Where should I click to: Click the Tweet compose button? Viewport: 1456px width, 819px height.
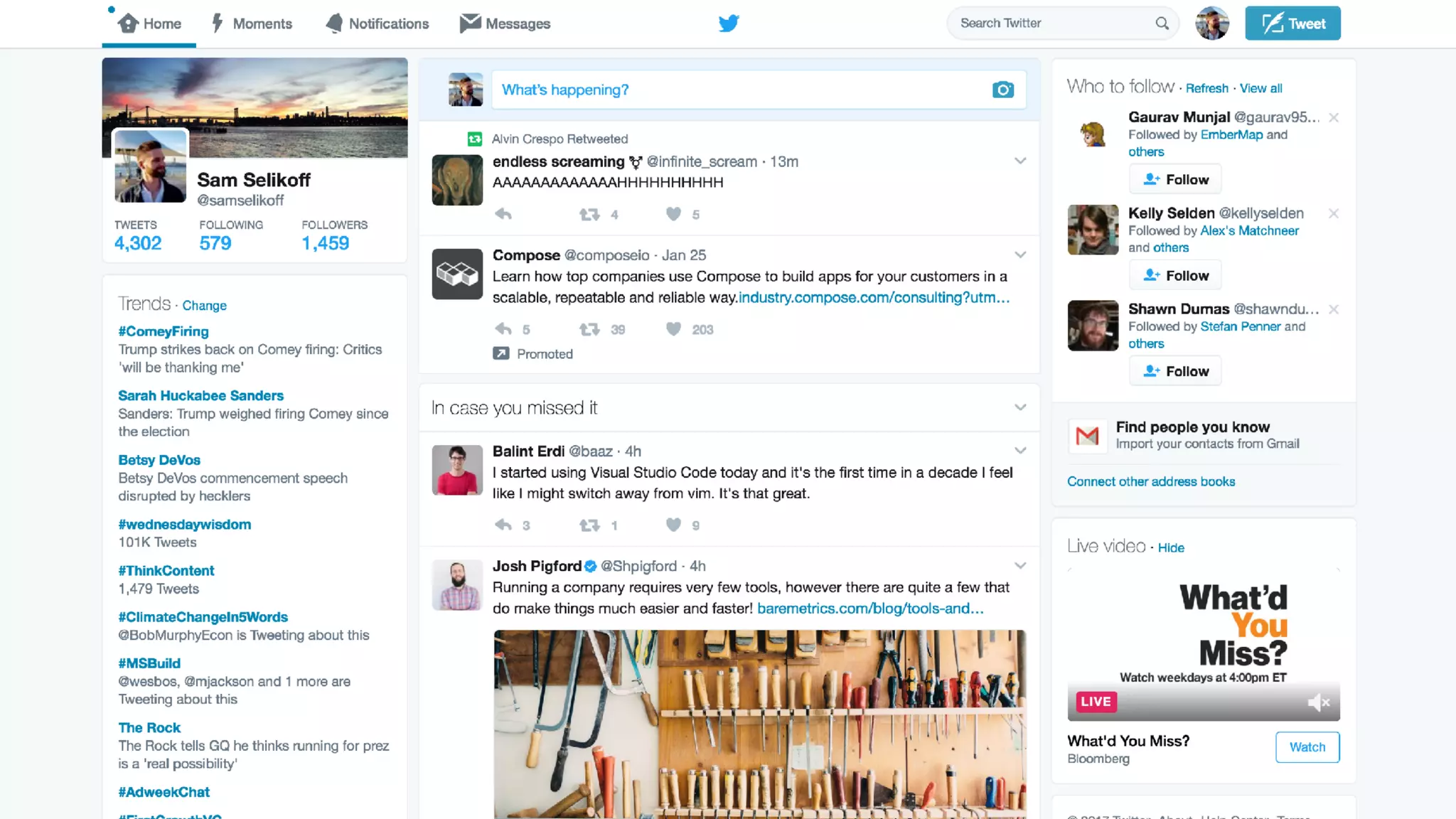(1292, 23)
